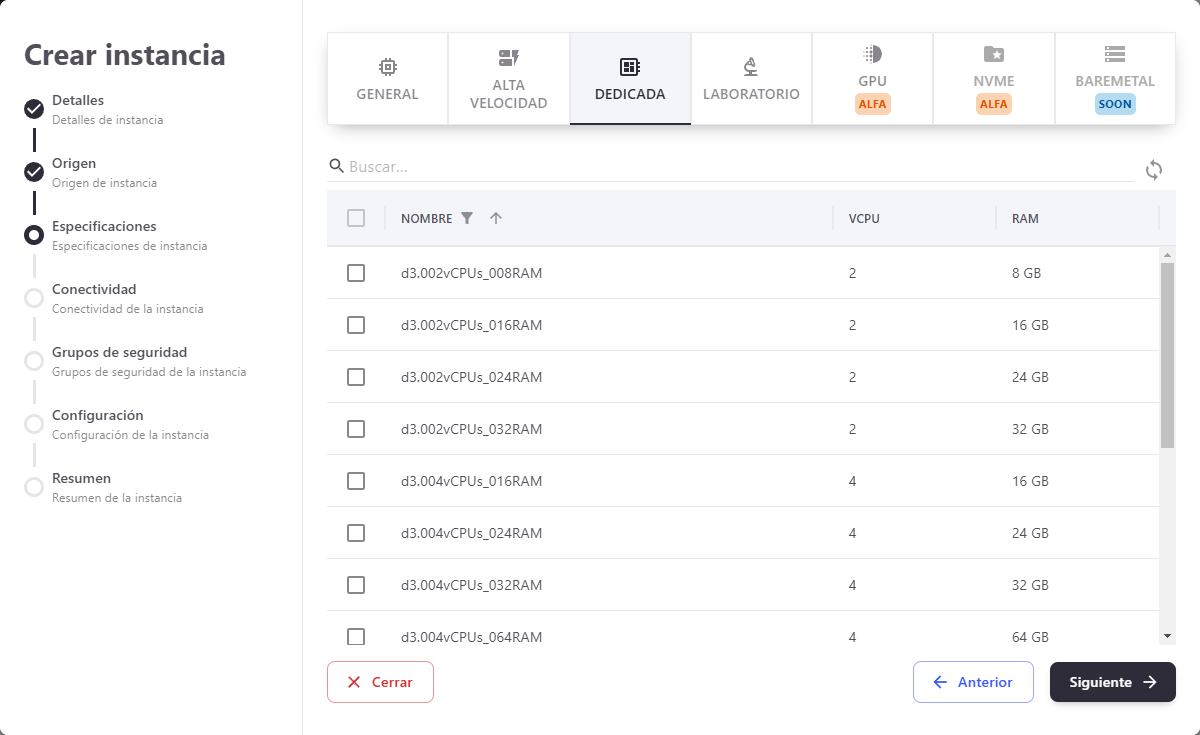Viewport: 1200px width, 735px height.
Task: Click the sort arrow in NOMBRE column
Action: (x=495, y=218)
